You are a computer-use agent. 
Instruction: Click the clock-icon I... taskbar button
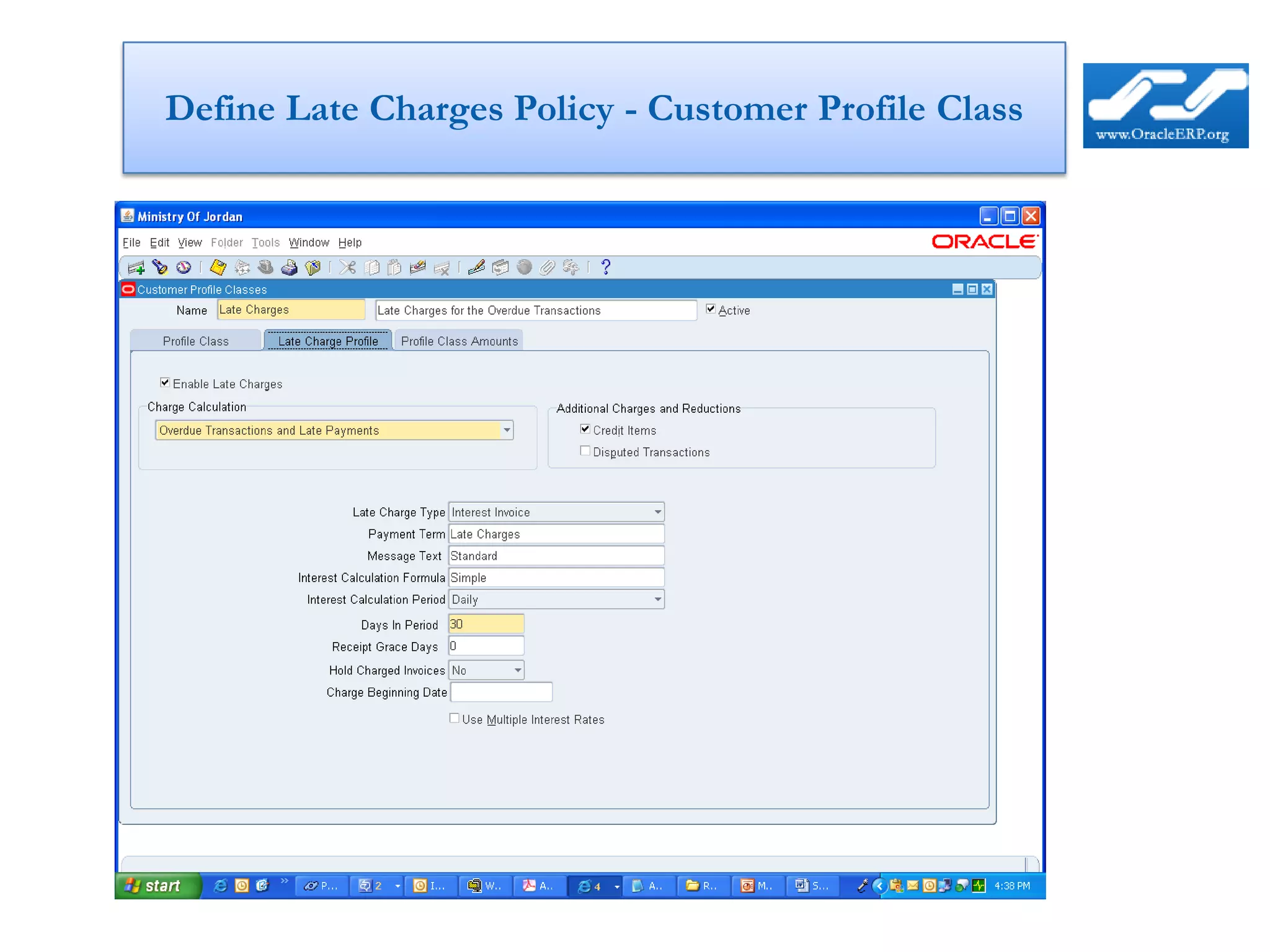[430, 886]
